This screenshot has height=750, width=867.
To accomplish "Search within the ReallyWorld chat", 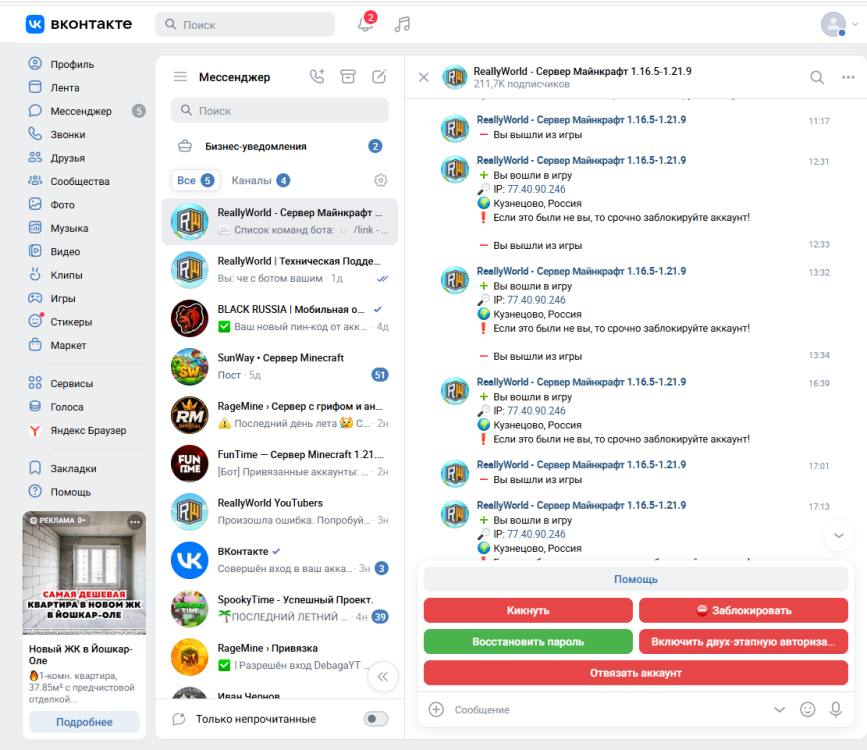I will [817, 77].
